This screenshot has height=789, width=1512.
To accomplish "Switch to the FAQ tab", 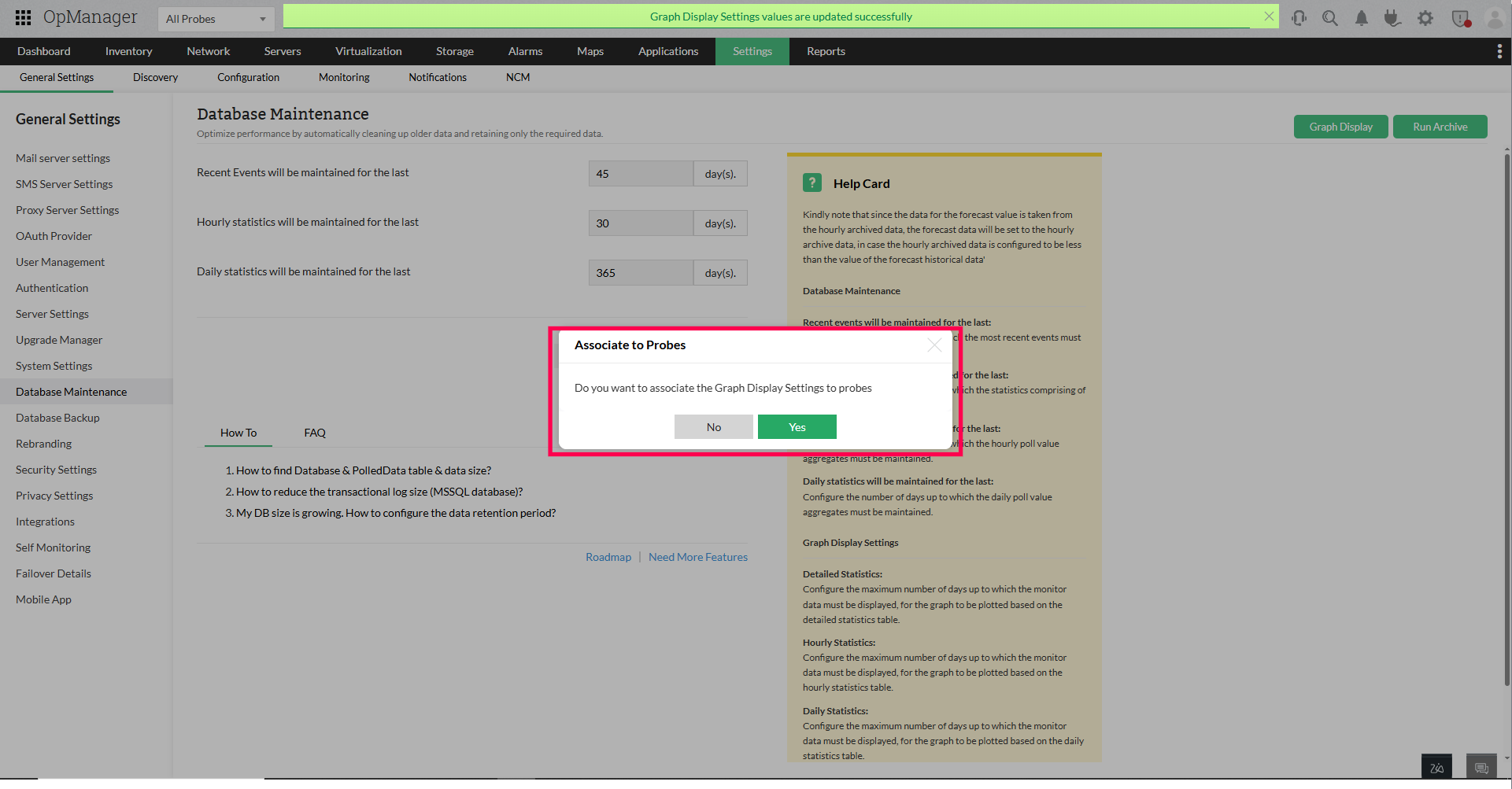I will click(x=314, y=432).
